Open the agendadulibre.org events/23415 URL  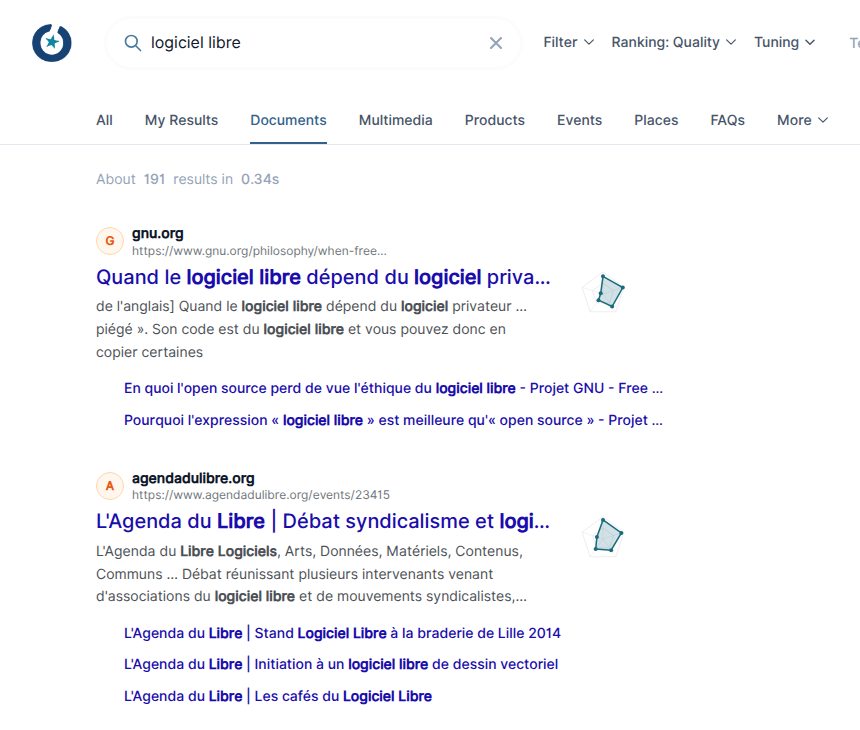(x=261, y=495)
